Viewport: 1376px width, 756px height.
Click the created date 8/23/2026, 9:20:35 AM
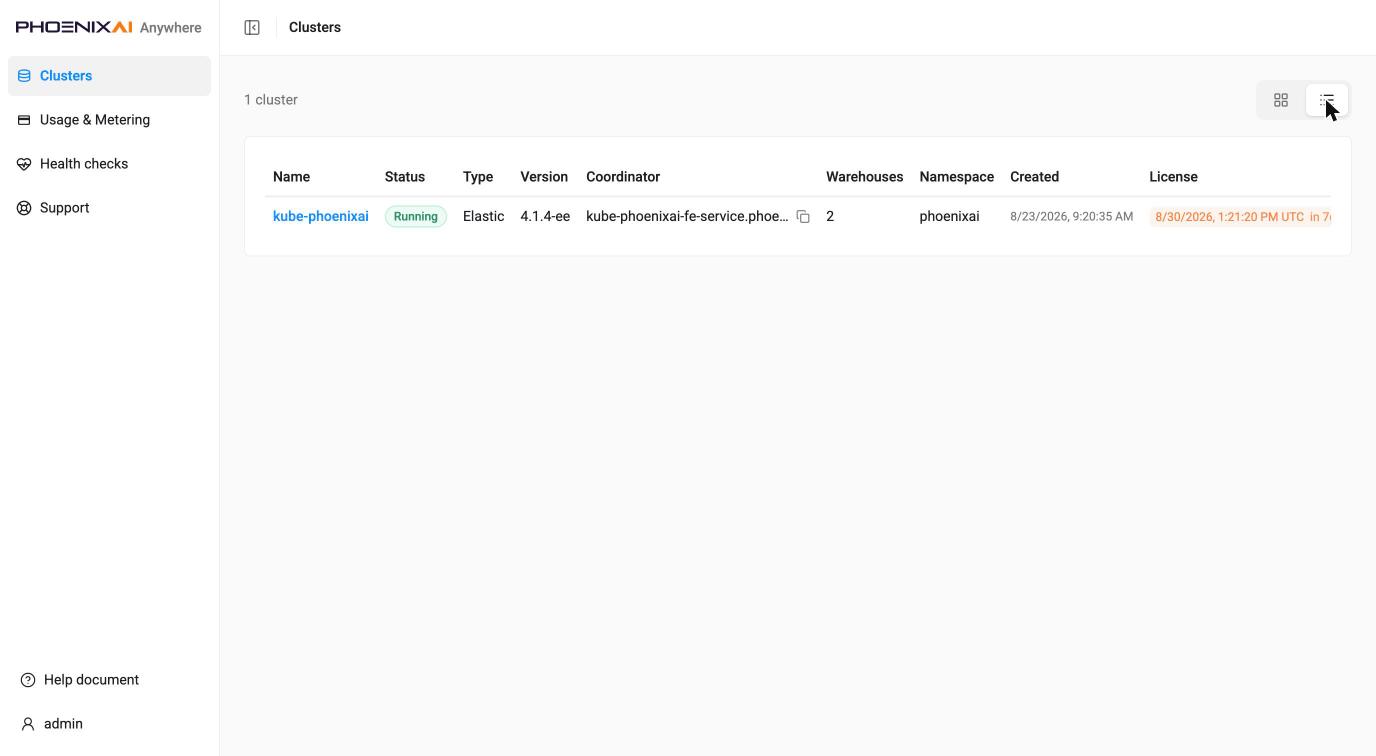pyautogui.click(x=1071, y=216)
